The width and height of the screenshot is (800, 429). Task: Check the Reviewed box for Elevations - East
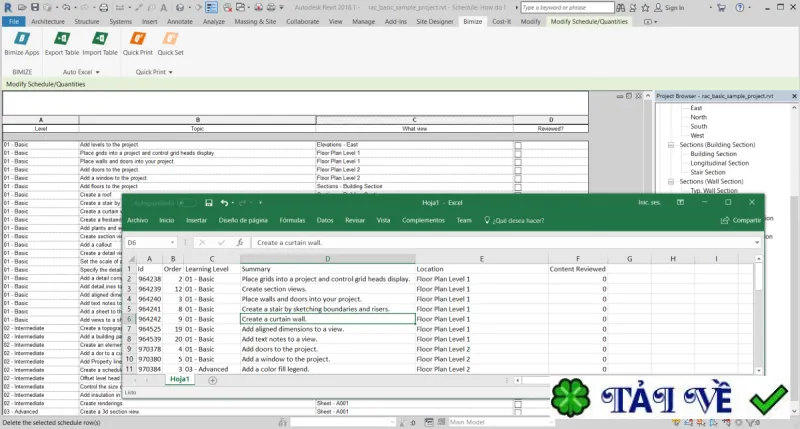518,145
